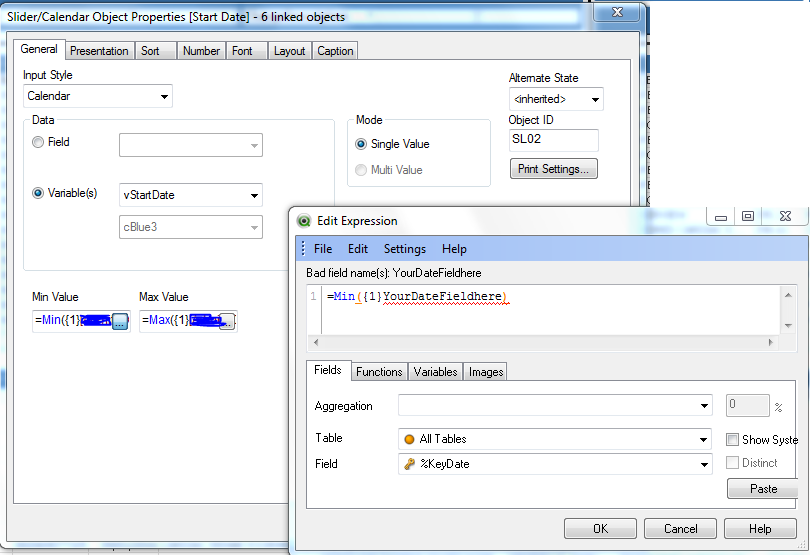
Task: Open the Settings menu
Action: click(404, 249)
